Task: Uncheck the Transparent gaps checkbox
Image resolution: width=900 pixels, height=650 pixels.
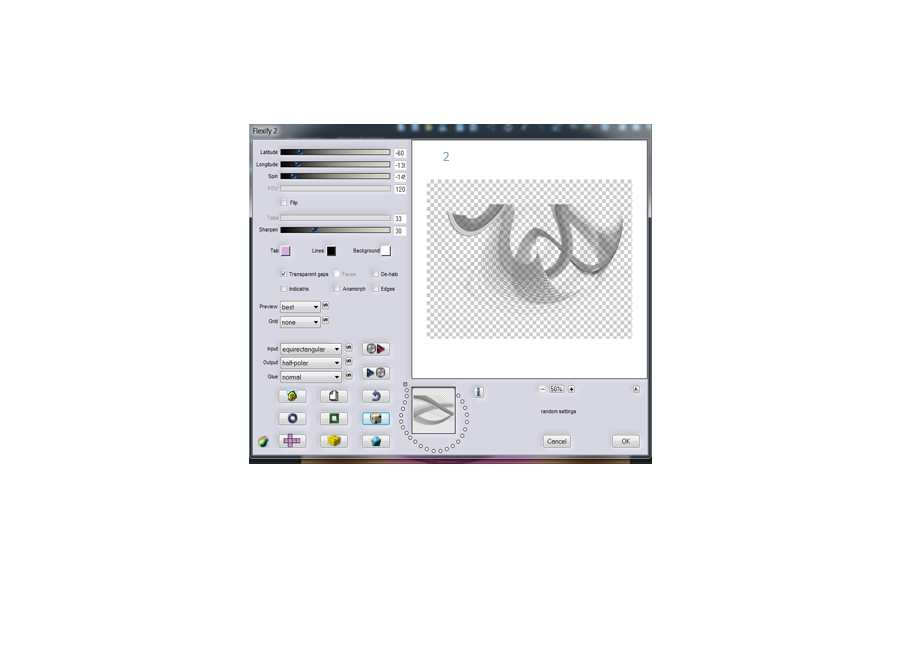Action: 284,273
